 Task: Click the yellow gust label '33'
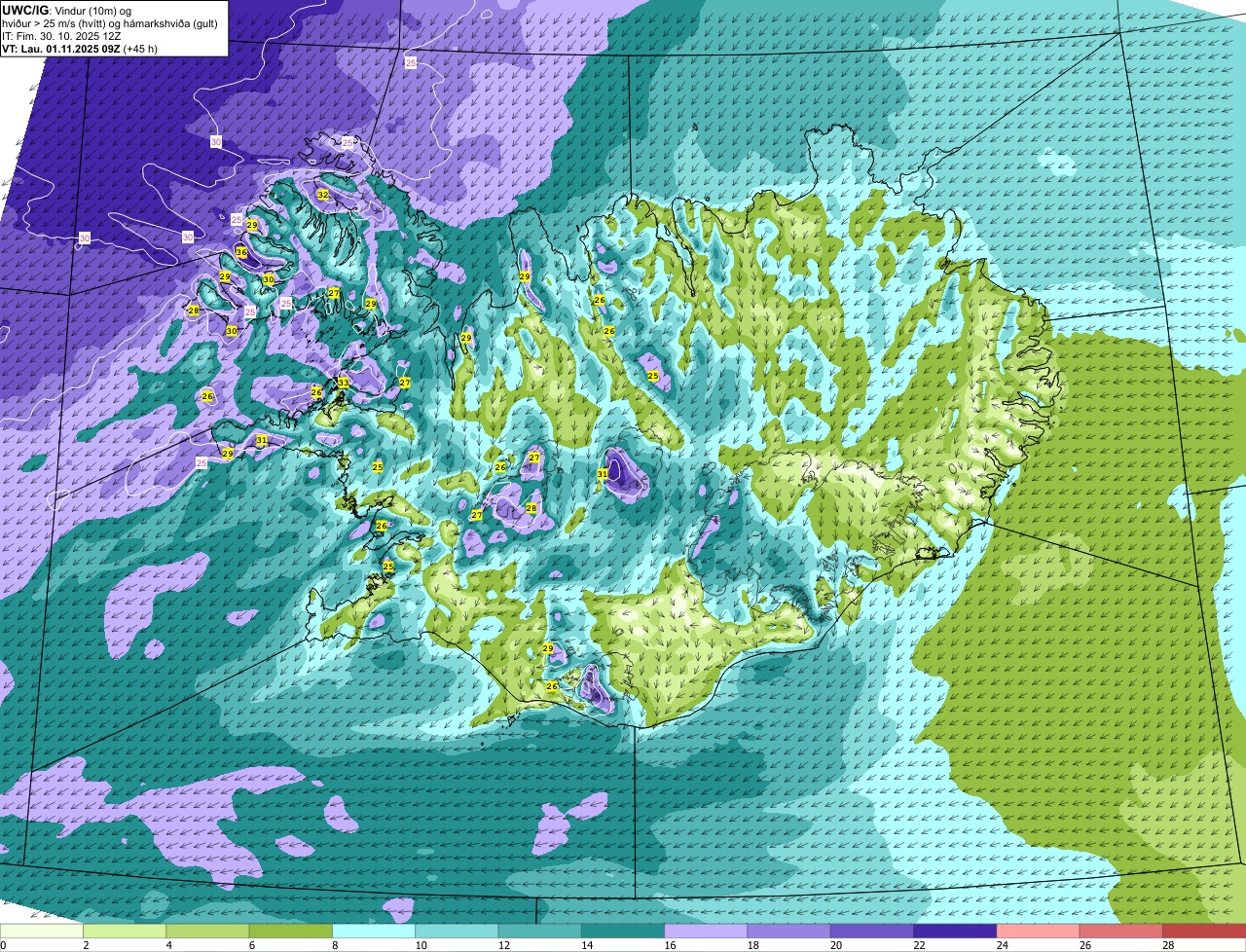tap(343, 383)
